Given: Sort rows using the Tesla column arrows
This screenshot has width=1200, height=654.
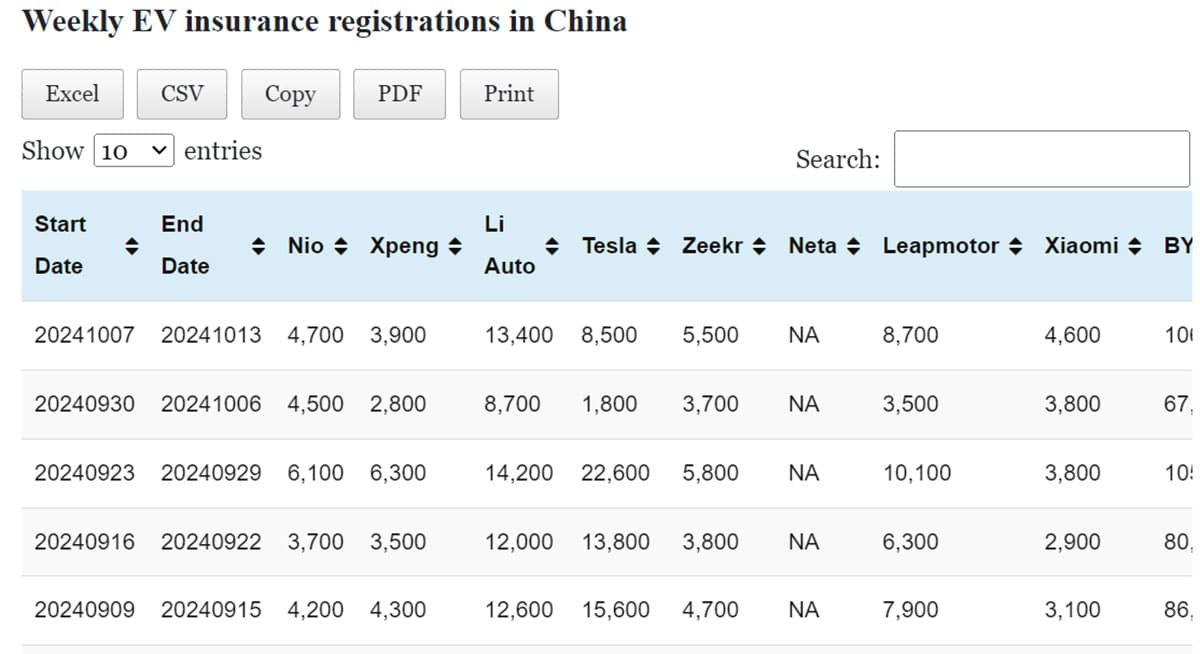Looking at the screenshot, I should pyautogui.click(x=654, y=246).
